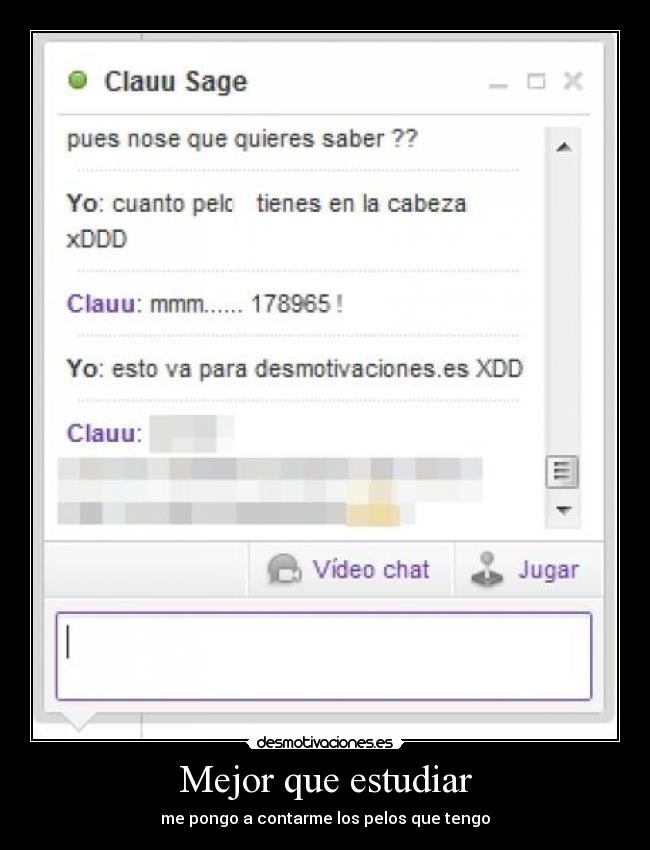Click the joystick icon beside Jugar
This screenshot has height=850, width=650.
486,569
